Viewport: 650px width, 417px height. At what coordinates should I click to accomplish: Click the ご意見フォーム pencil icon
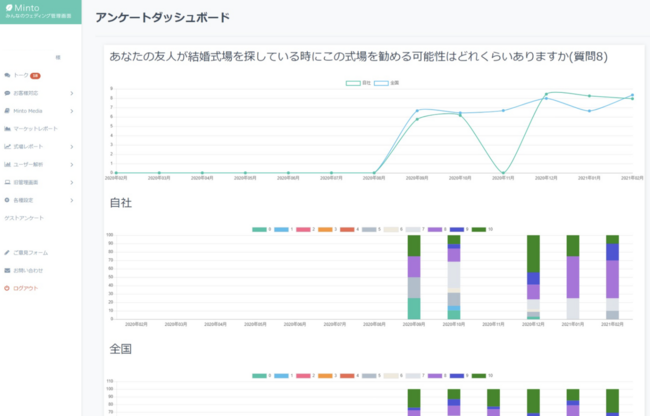pyautogui.click(x=7, y=252)
